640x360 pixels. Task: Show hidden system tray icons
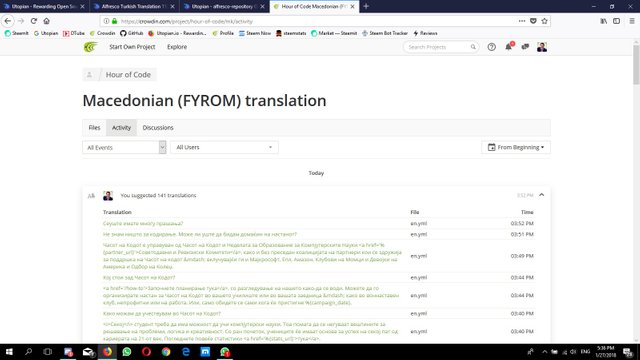tap(544, 352)
